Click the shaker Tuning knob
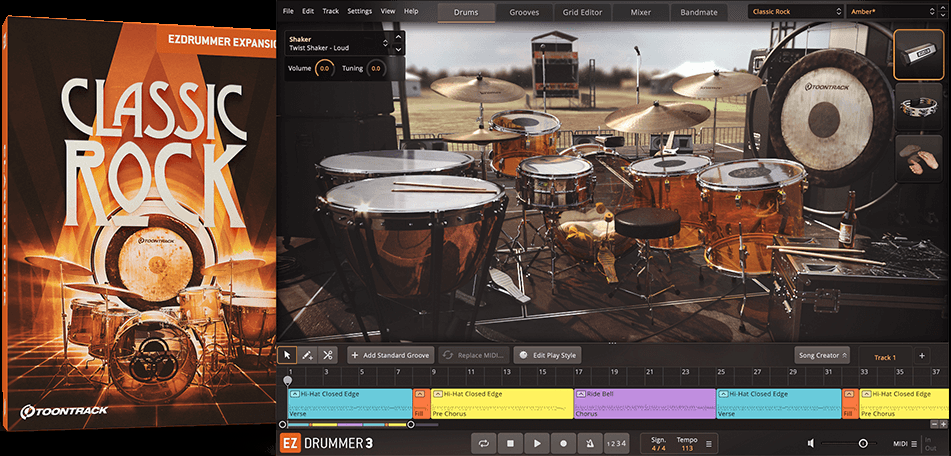The image size is (951, 456). 376,69
